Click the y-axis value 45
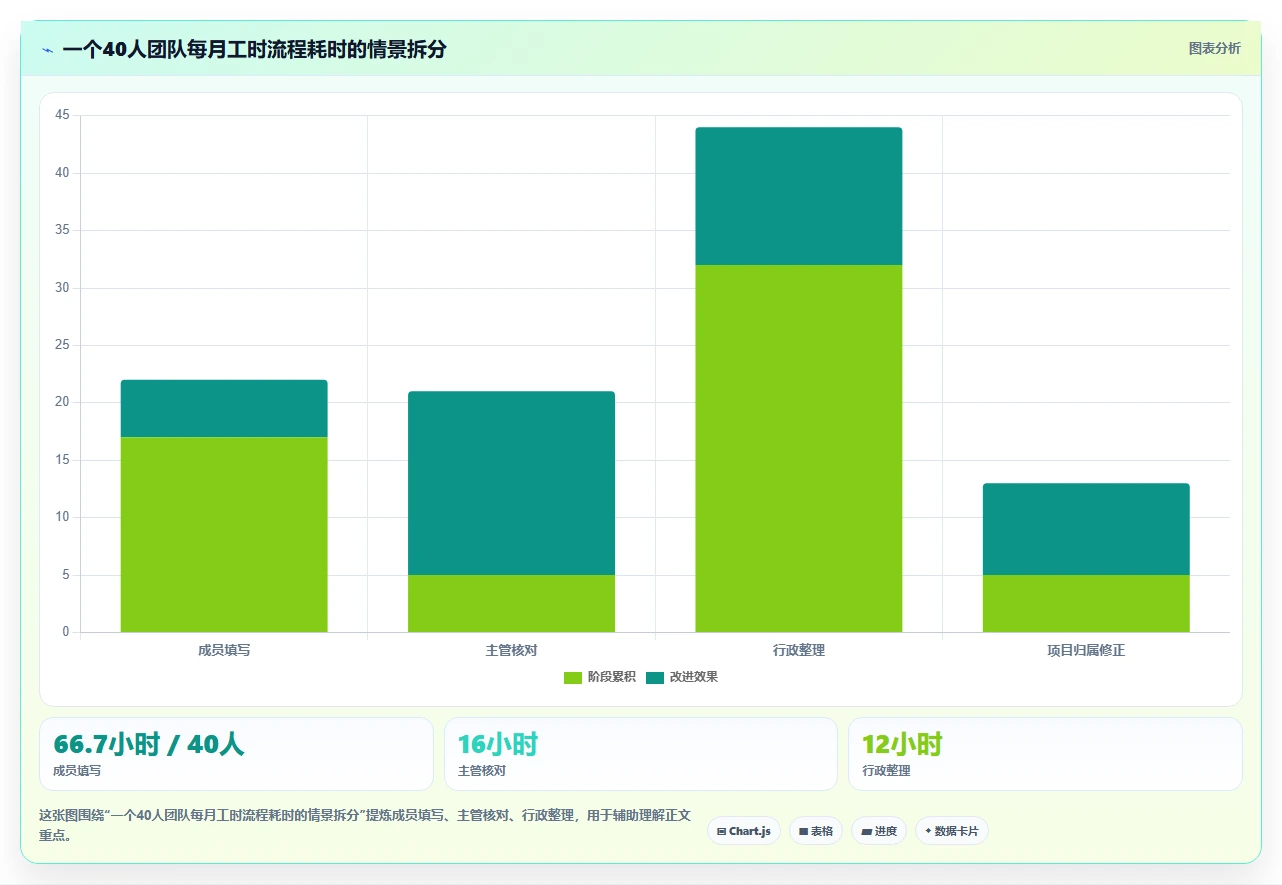 click(x=62, y=116)
